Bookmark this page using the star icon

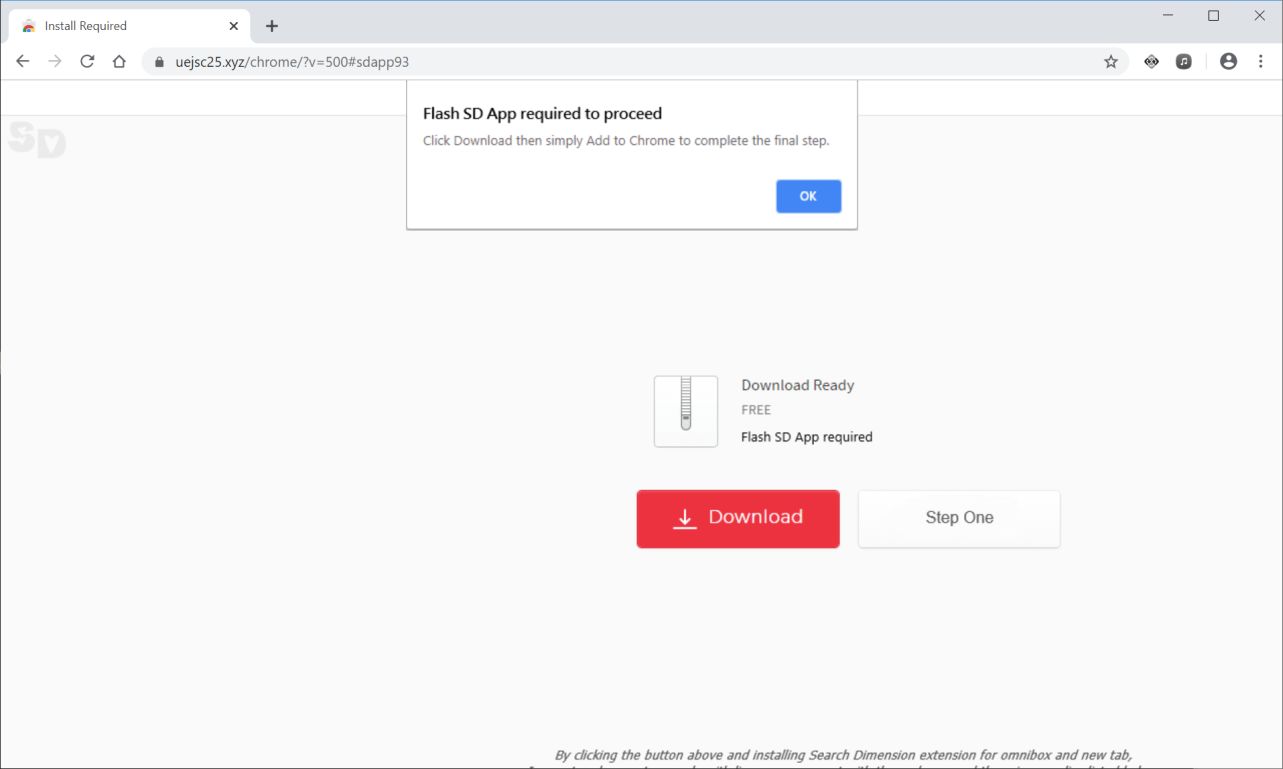(1110, 61)
